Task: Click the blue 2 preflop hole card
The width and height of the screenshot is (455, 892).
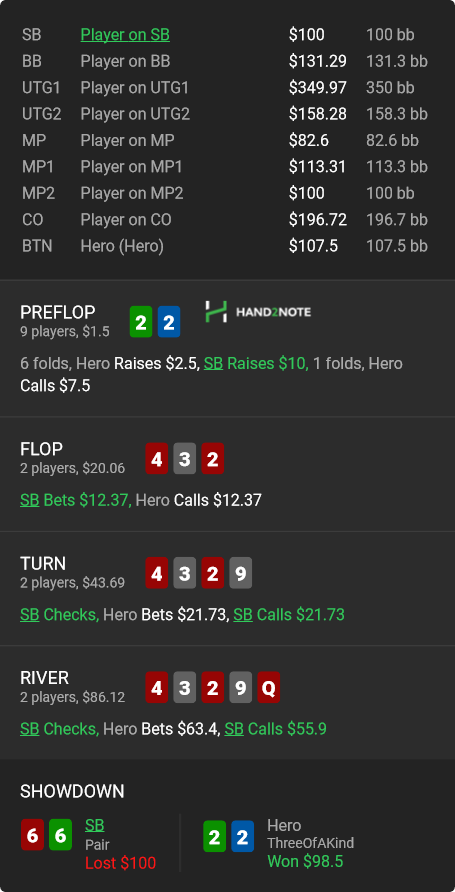Action: click(x=169, y=322)
